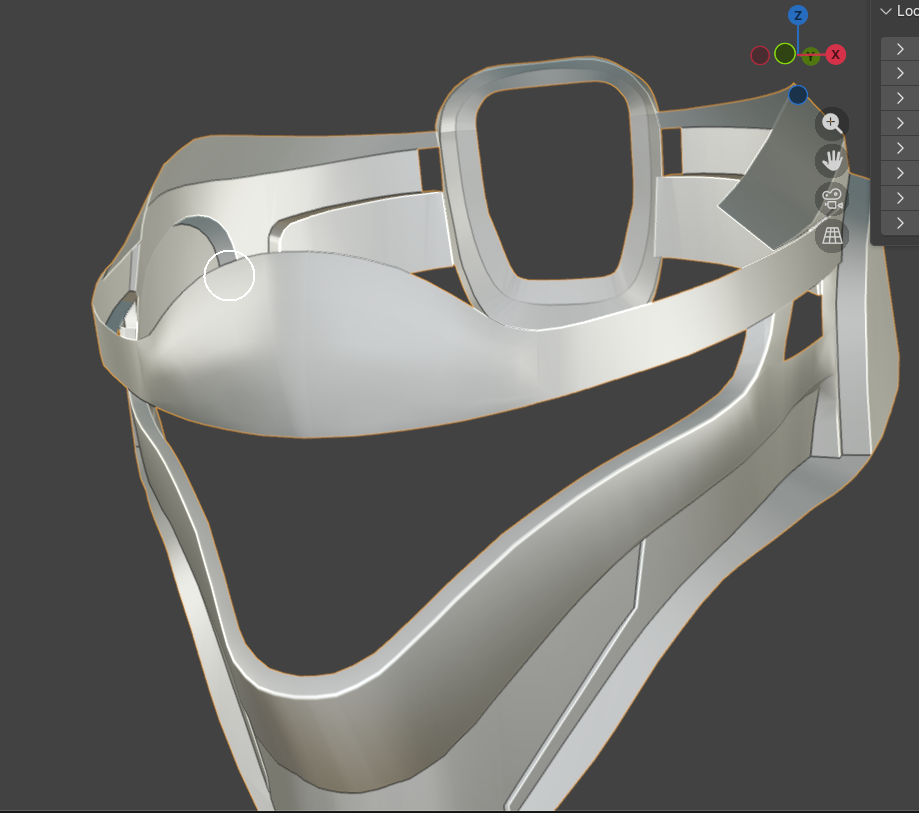Click the dark red negative X axis dot
Viewport: 919px width, 813px height.
coord(760,56)
